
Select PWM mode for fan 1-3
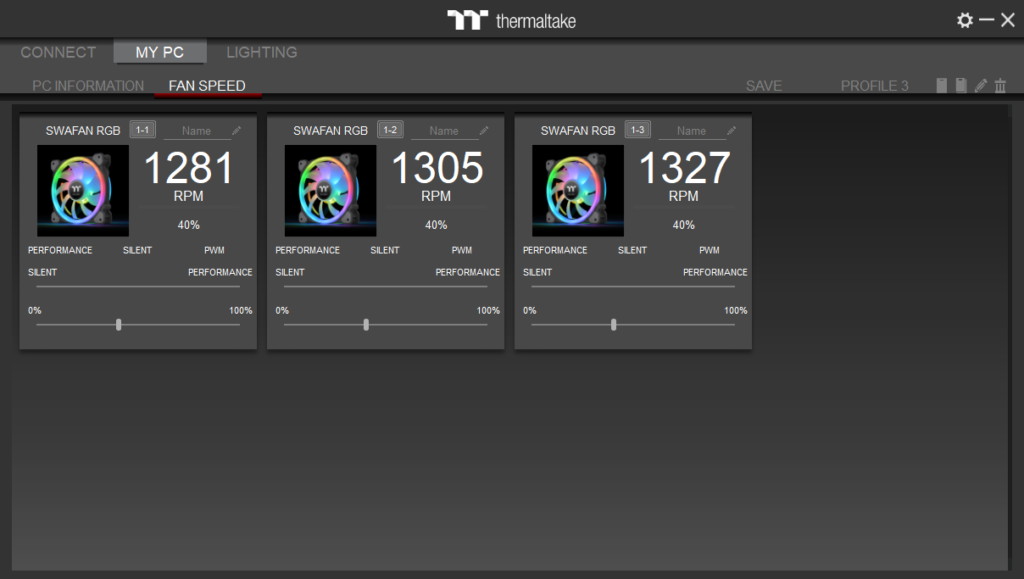709,250
